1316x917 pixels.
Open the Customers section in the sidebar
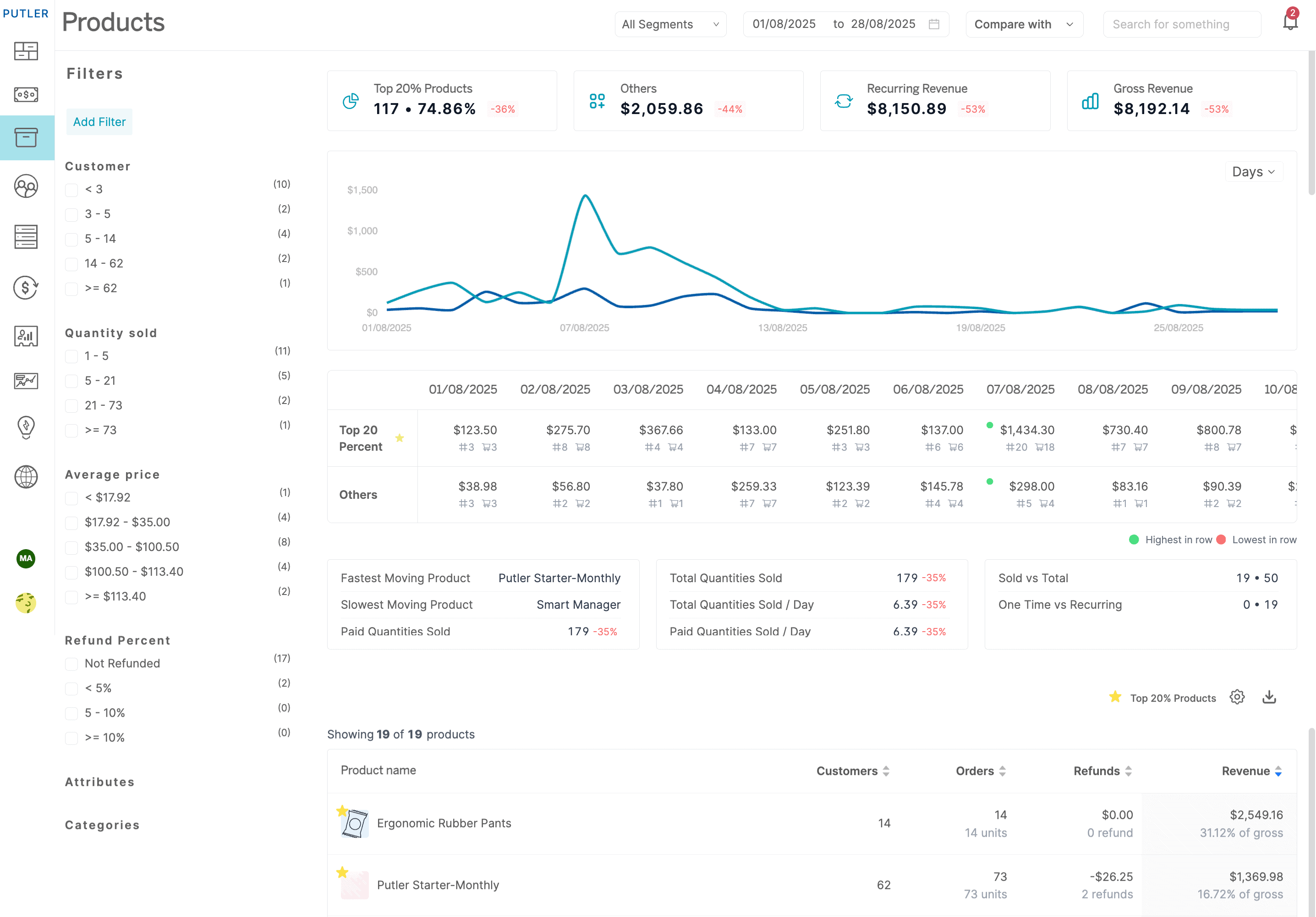pos(26,186)
